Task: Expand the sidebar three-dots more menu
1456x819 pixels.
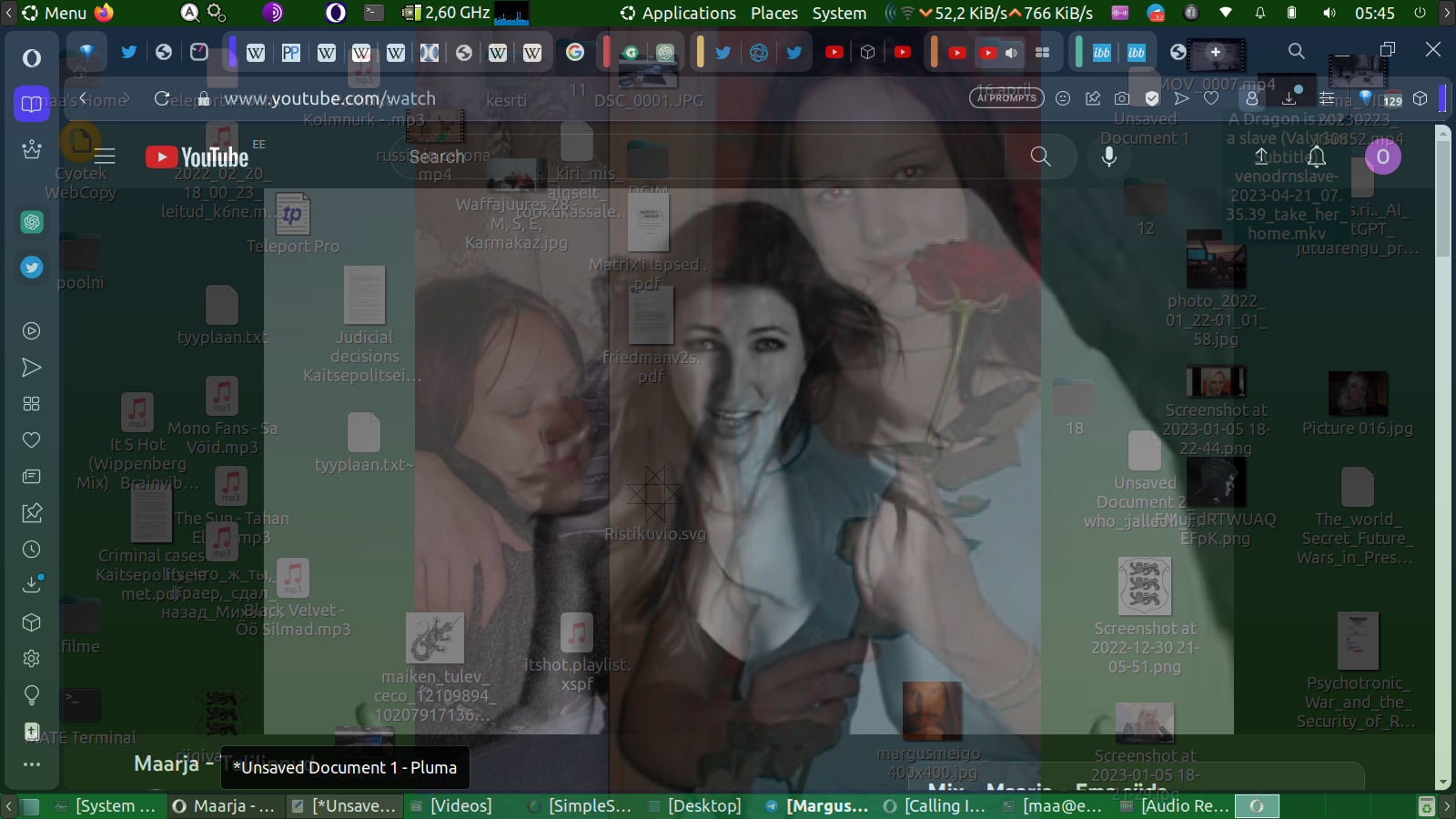Action: click(x=32, y=764)
